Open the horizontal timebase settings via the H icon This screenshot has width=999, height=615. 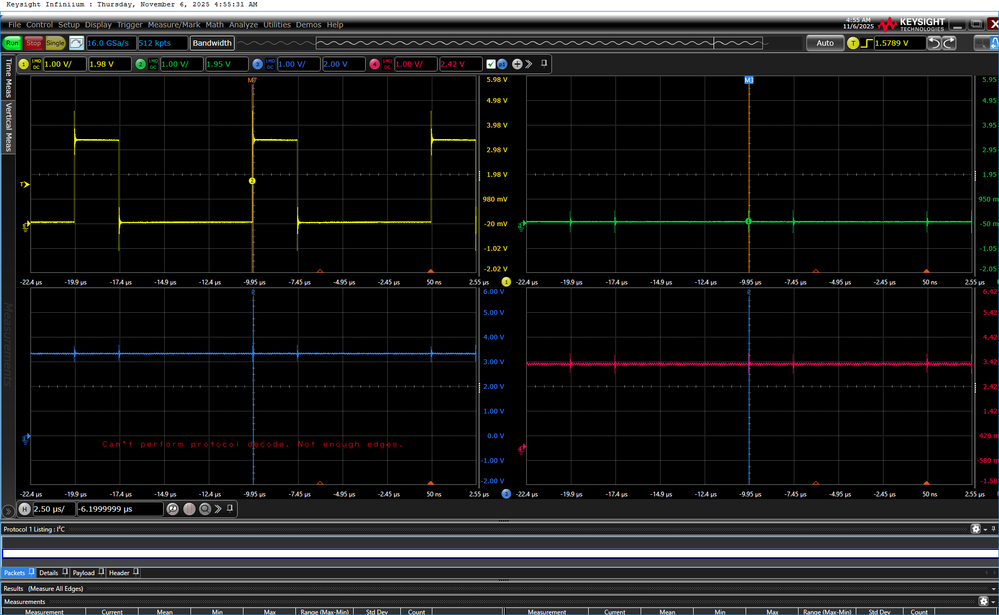[25, 509]
